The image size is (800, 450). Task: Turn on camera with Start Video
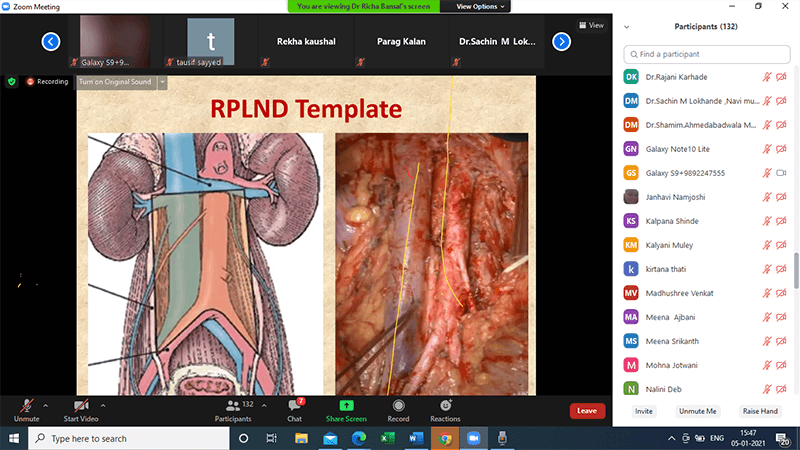(79, 406)
